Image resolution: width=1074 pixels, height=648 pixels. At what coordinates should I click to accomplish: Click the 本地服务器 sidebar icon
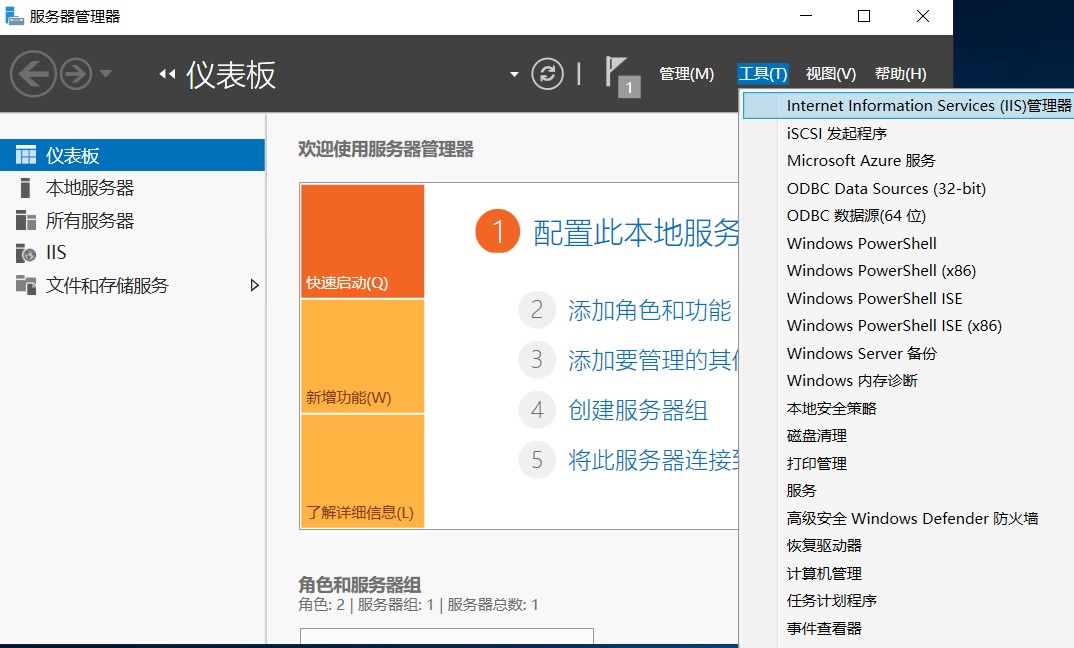click(25, 188)
